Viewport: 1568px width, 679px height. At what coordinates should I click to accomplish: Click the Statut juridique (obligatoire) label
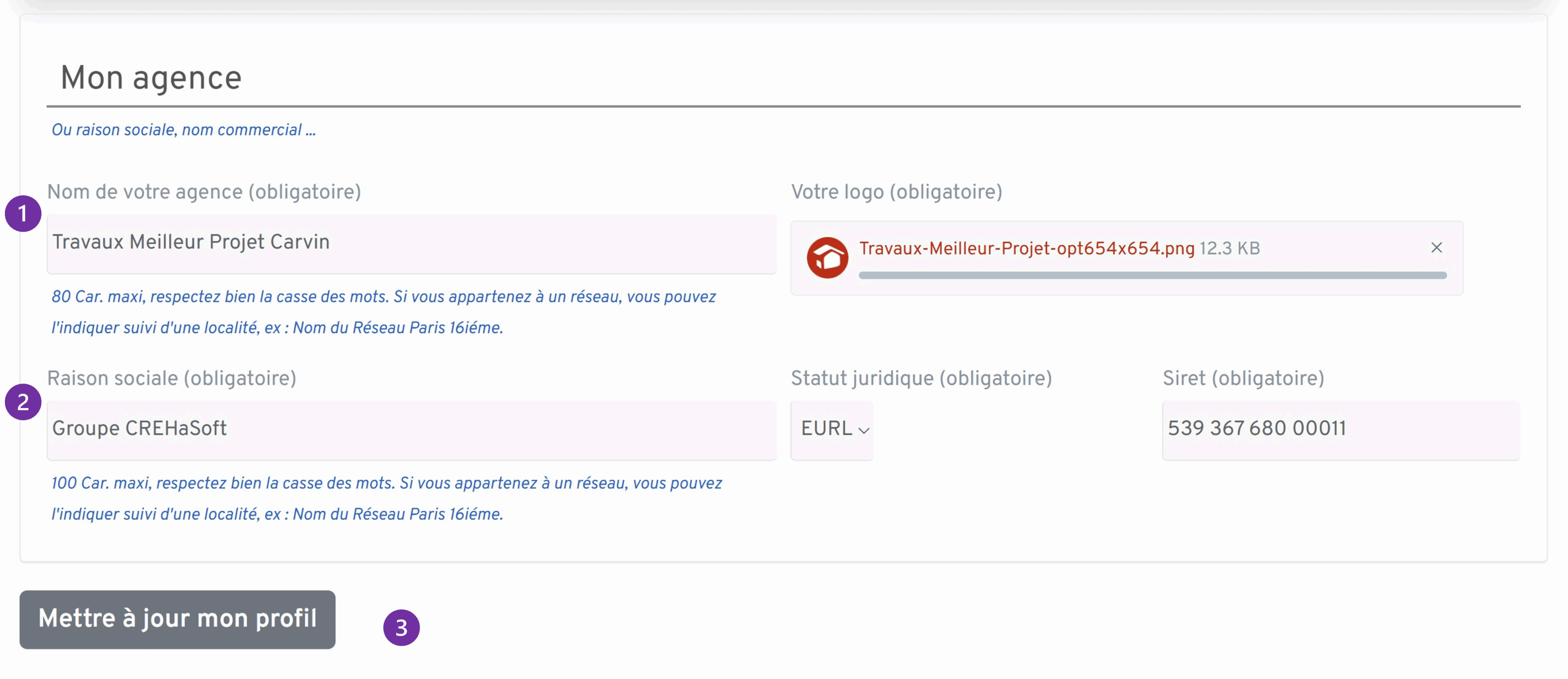pyautogui.click(x=921, y=378)
